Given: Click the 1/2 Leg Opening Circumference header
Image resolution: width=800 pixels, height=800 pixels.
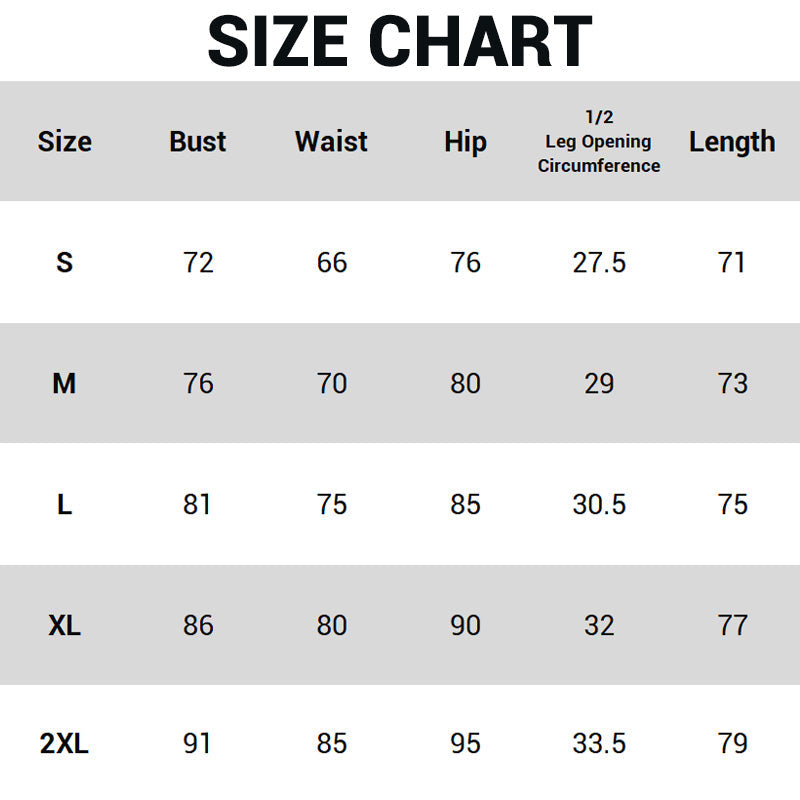Looking at the screenshot, I should (x=599, y=142).
